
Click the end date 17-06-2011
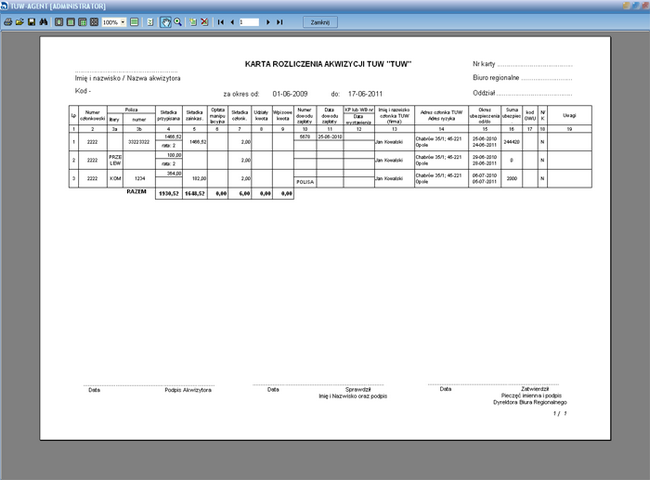pyautogui.click(x=365, y=94)
